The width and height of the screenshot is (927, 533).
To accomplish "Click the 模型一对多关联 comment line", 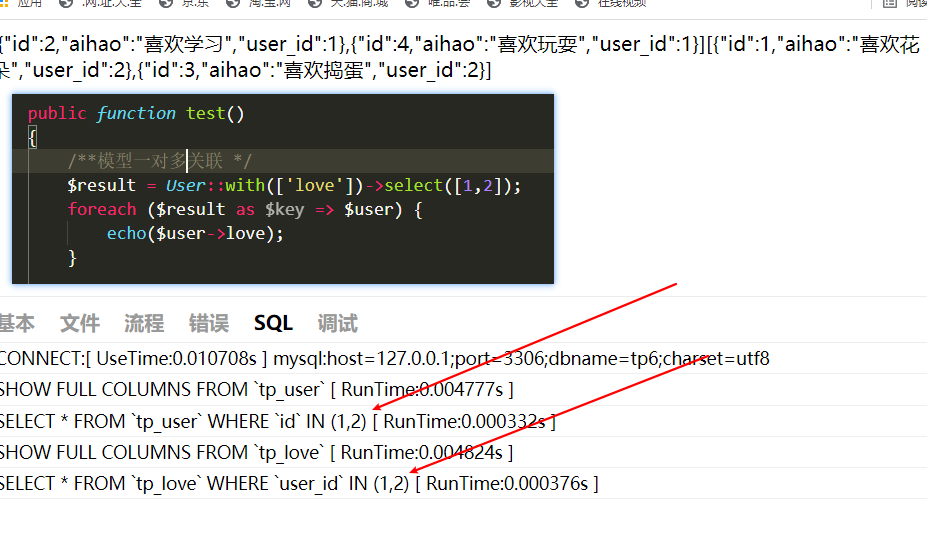I will point(160,161).
